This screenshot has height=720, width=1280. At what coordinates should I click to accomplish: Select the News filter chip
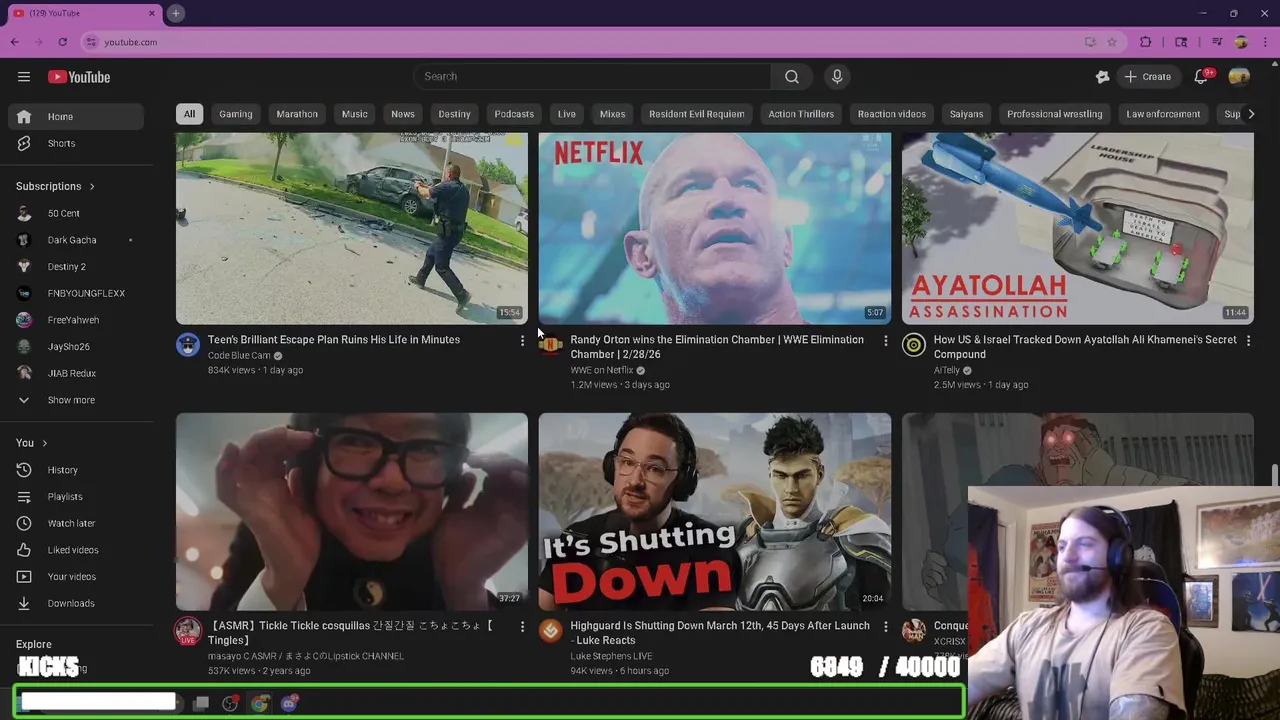[403, 114]
